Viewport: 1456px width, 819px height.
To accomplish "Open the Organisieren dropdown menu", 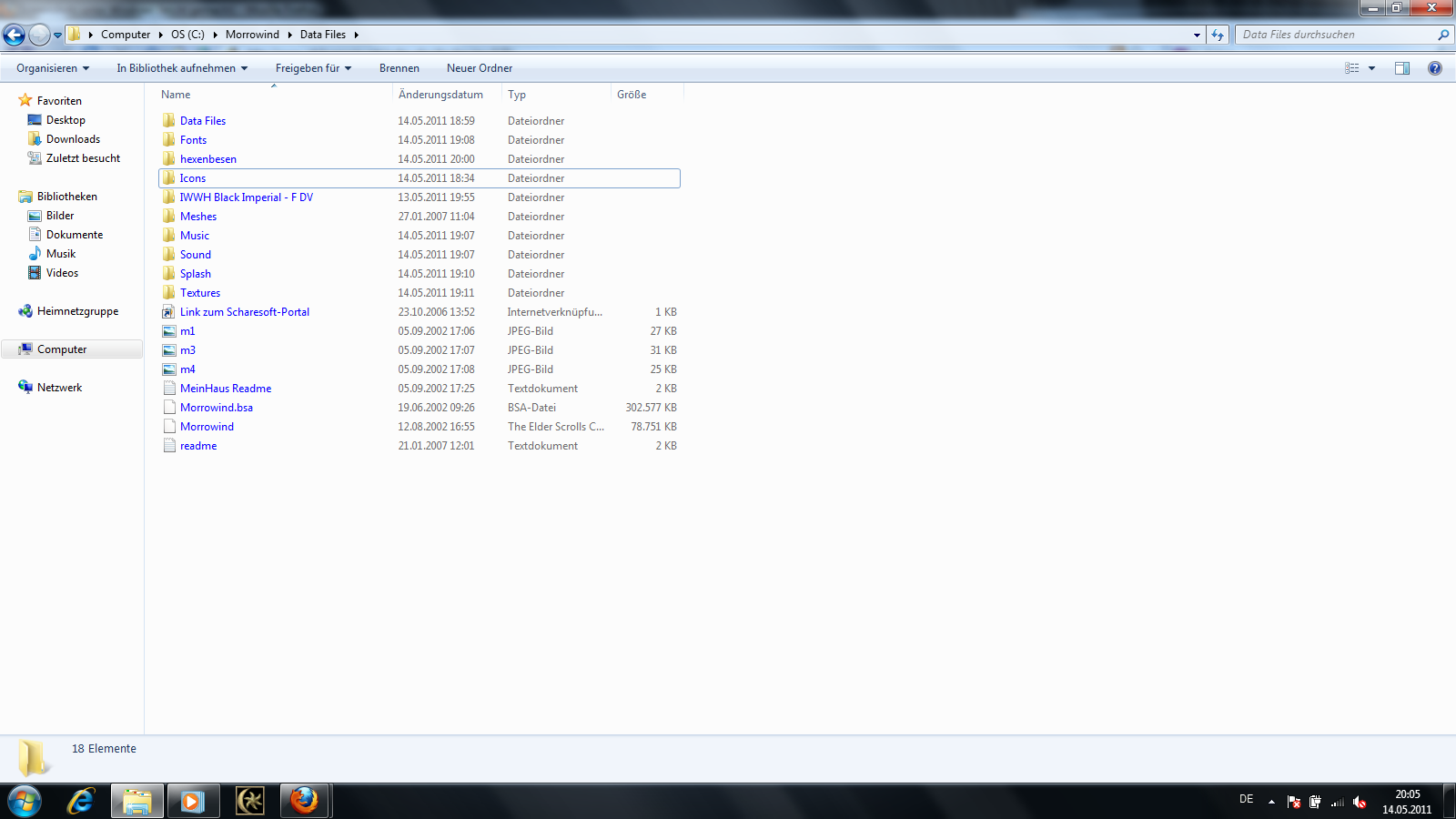I will [x=53, y=68].
